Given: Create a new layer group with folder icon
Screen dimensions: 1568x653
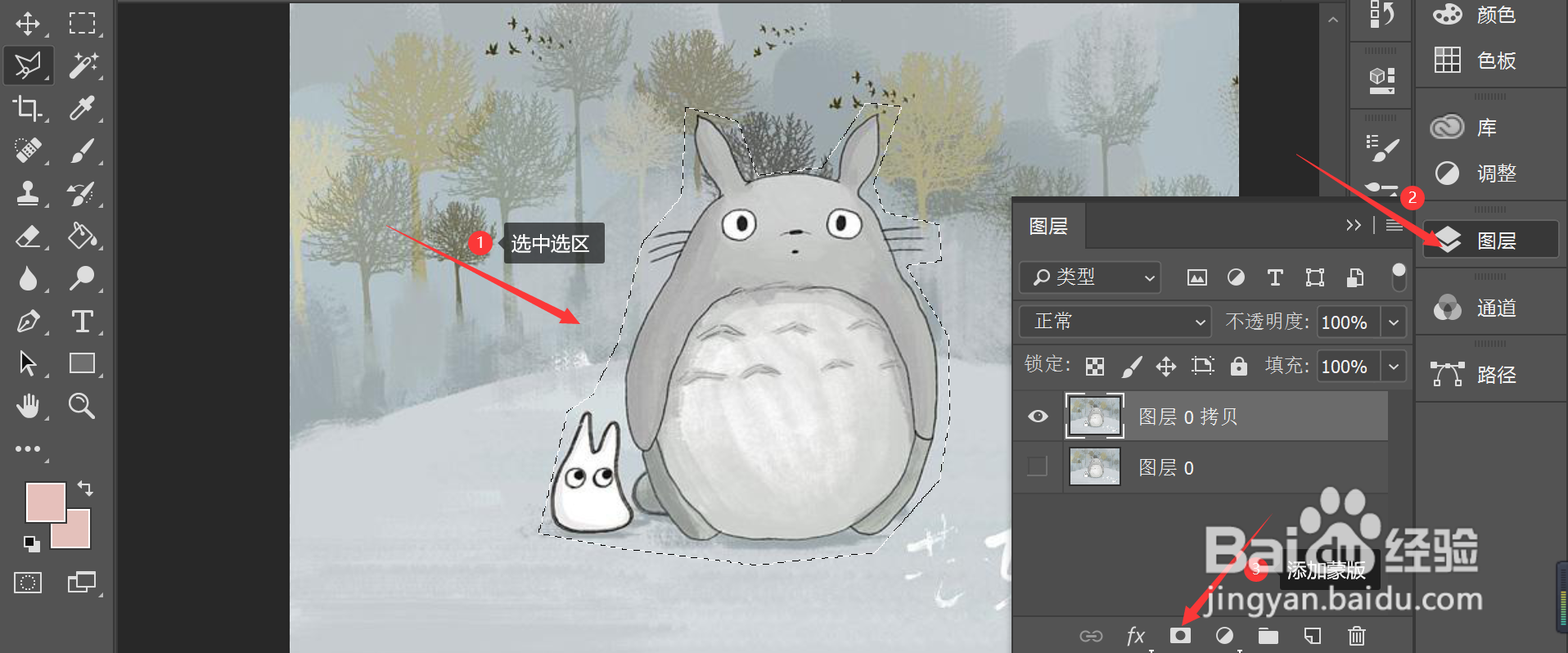Looking at the screenshot, I should [x=1268, y=636].
